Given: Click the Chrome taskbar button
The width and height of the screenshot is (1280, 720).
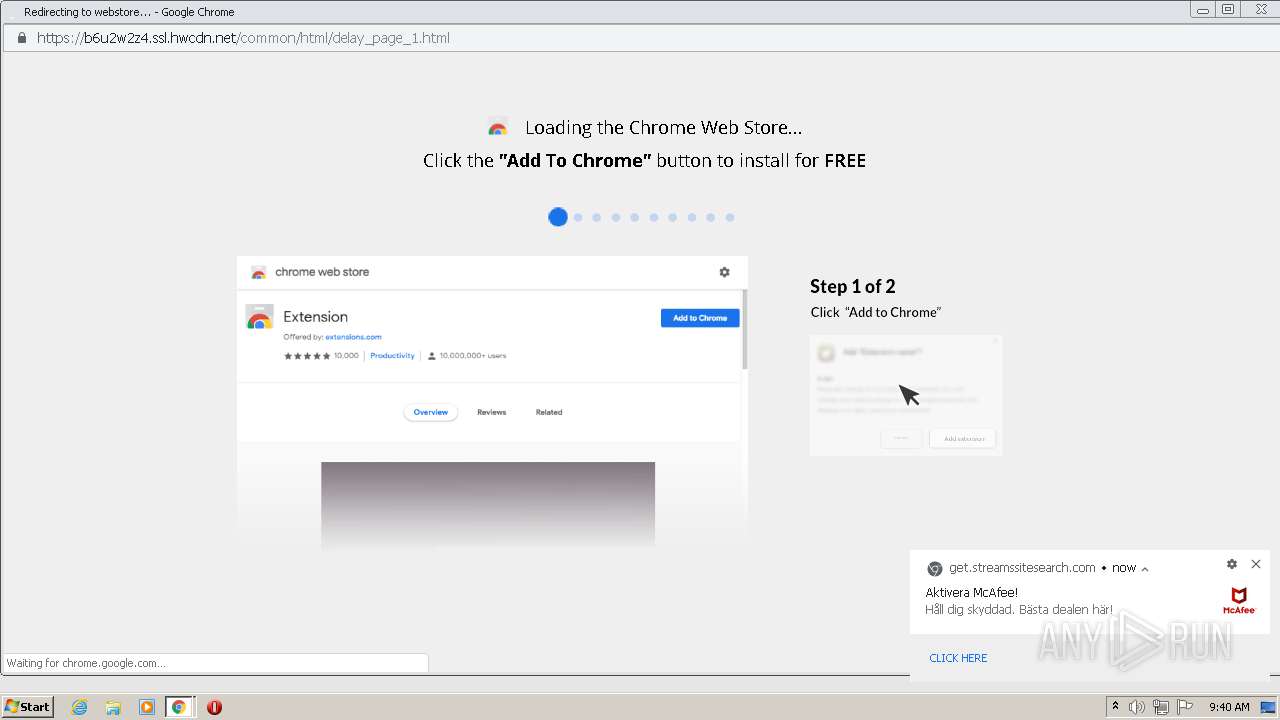Looking at the screenshot, I should (x=179, y=707).
